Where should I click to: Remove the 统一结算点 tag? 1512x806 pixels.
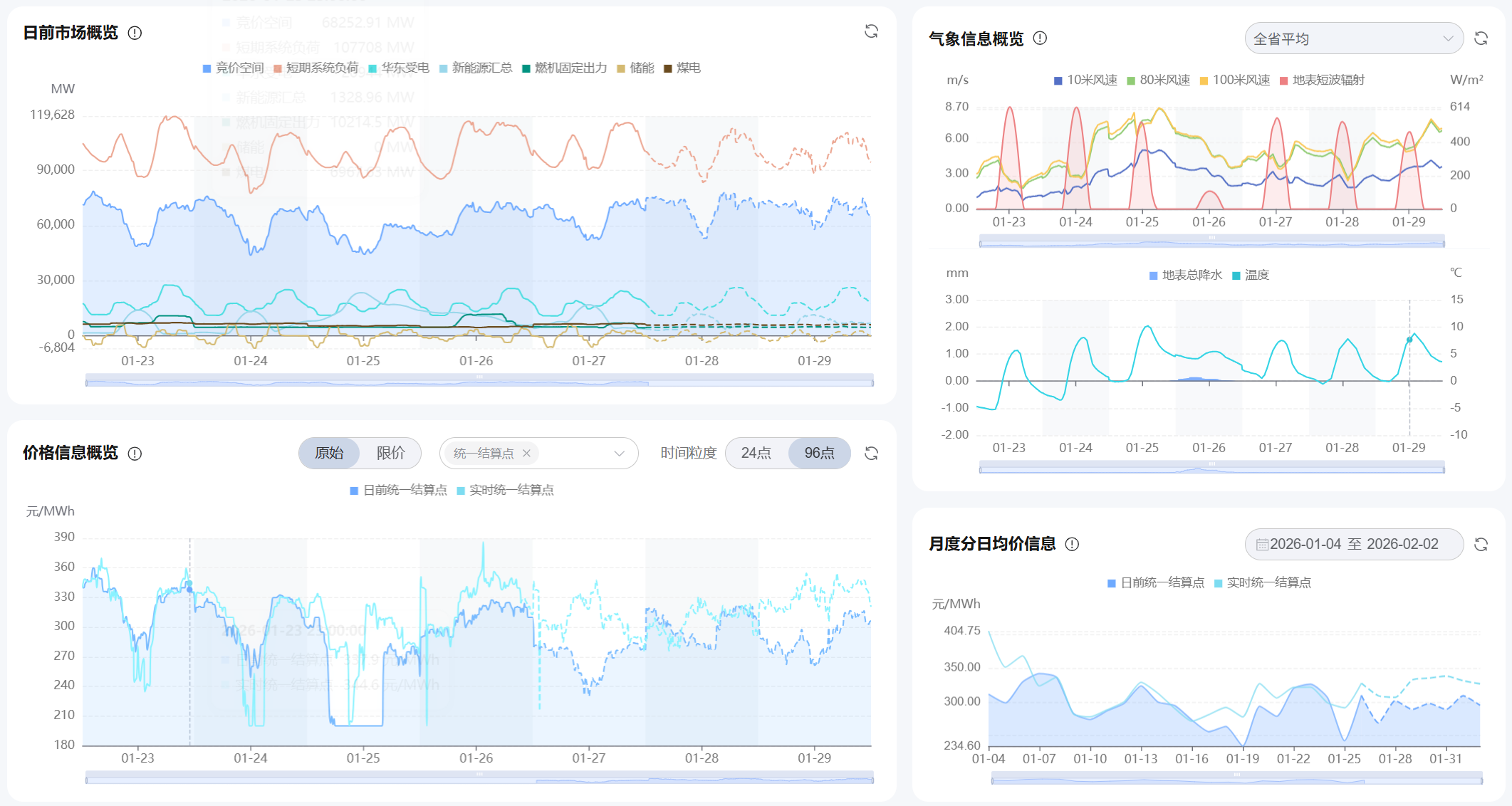click(526, 454)
